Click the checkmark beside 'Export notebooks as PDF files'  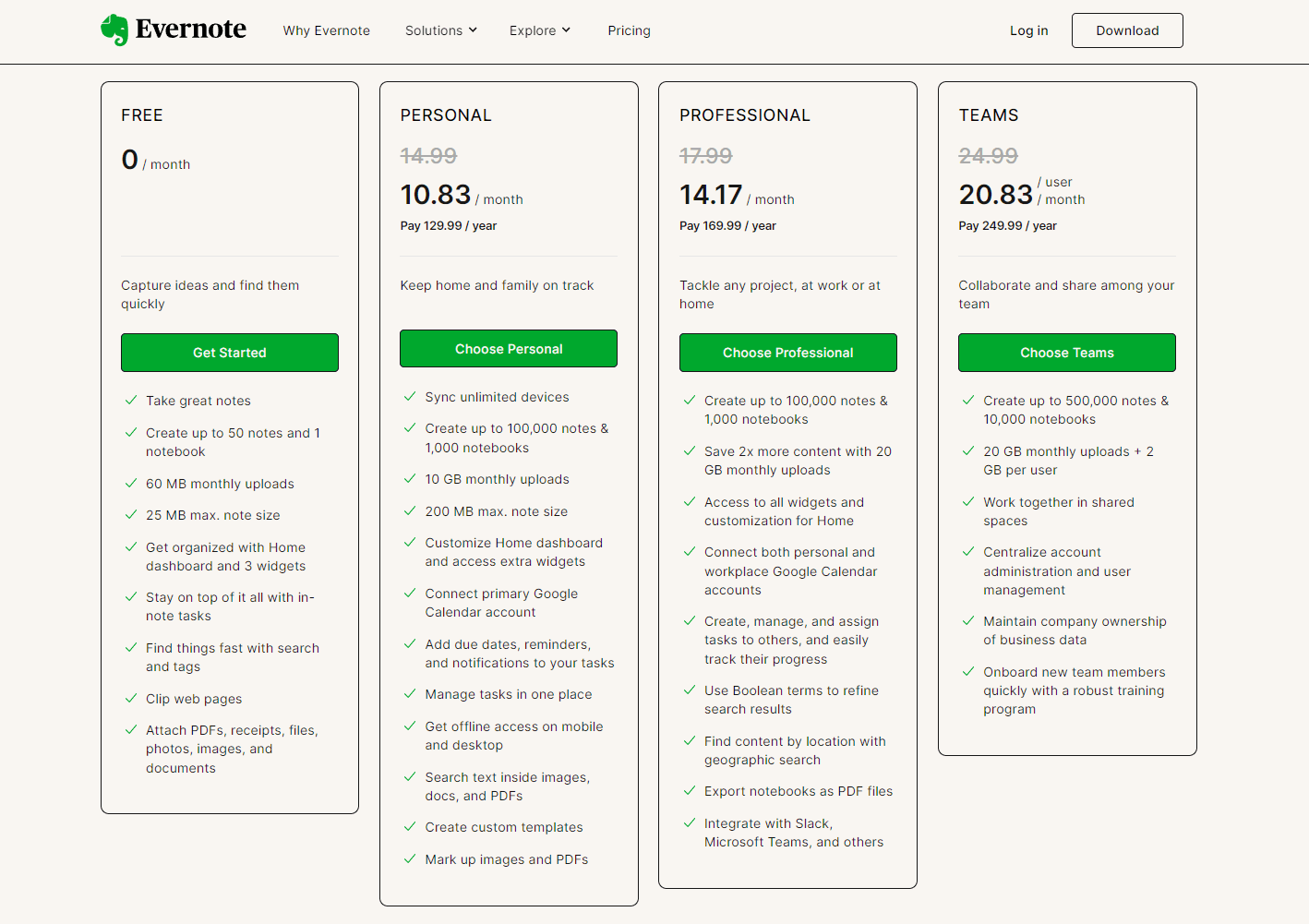690,790
